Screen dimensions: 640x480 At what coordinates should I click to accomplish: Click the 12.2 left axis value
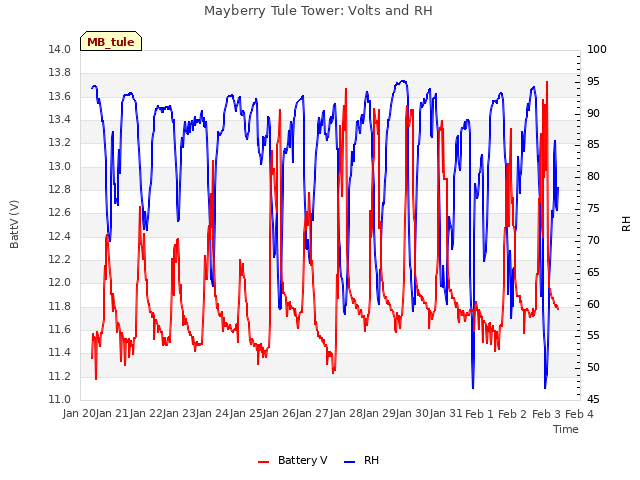(60, 260)
